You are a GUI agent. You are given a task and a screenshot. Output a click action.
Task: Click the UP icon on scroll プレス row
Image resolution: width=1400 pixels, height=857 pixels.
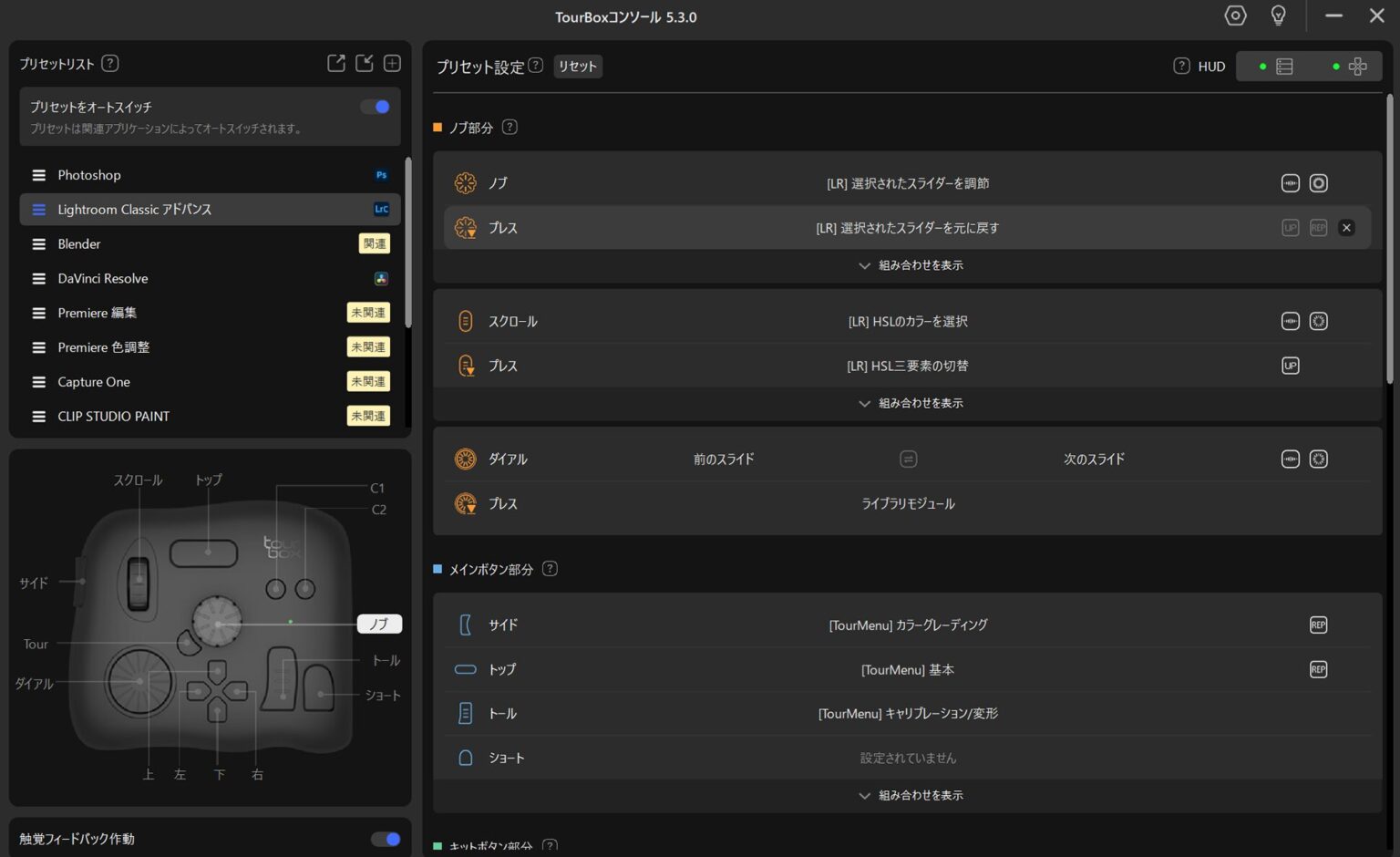coord(1290,367)
